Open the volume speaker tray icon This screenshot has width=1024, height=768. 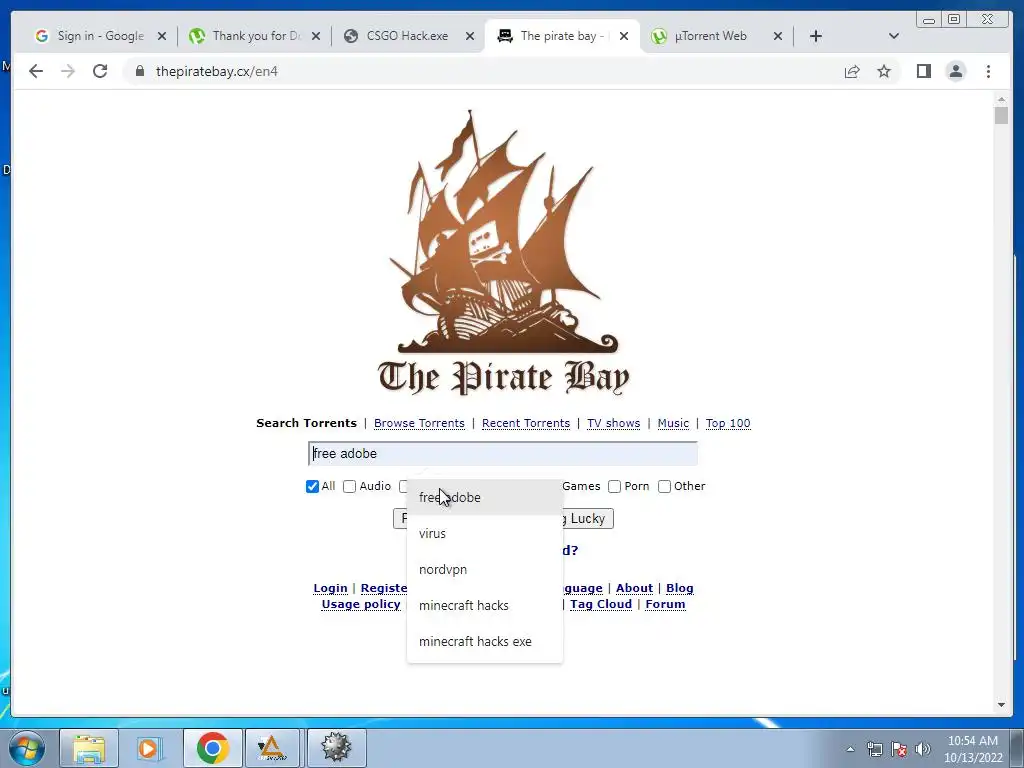point(923,749)
